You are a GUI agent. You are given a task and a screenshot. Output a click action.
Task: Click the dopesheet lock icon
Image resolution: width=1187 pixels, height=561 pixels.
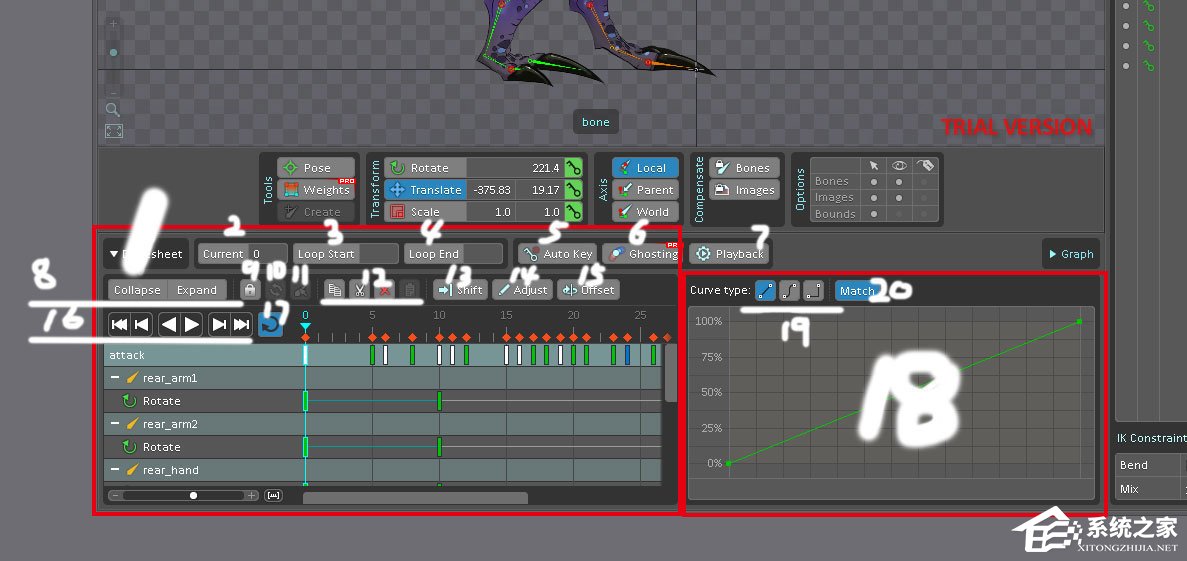pos(251,289)
